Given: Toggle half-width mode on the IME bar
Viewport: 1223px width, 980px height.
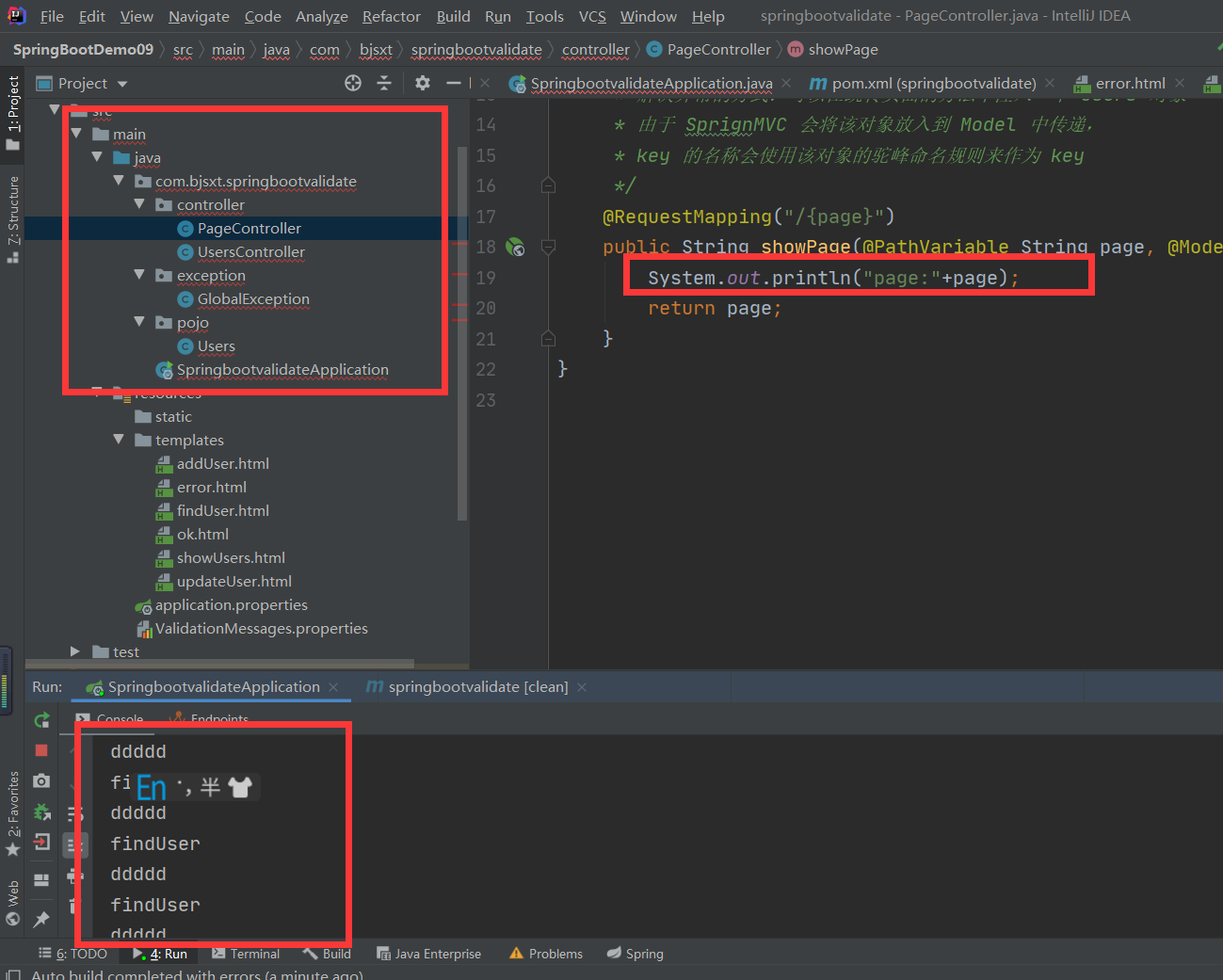Looking at the screenshot, I should click(210, 787).
